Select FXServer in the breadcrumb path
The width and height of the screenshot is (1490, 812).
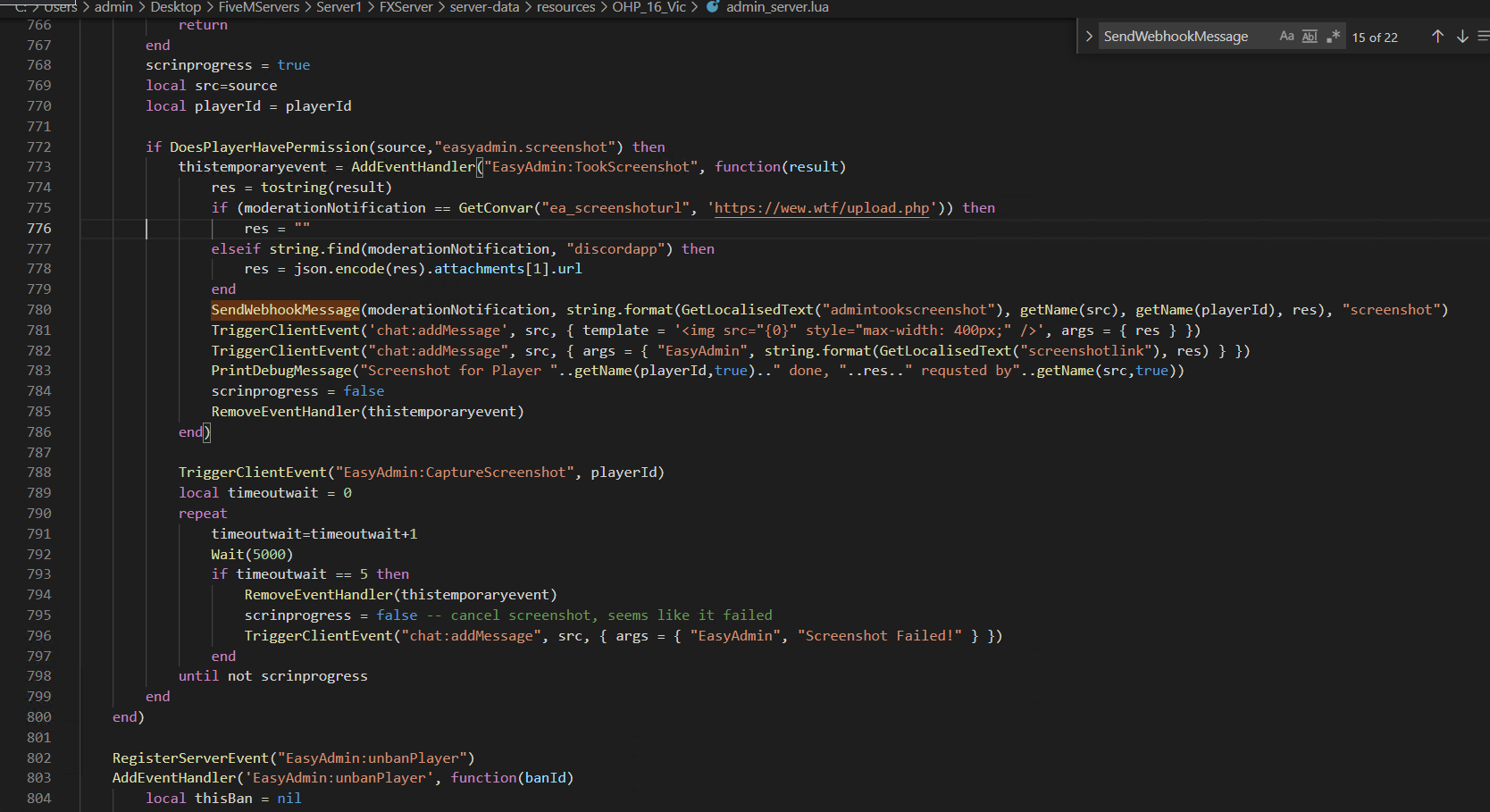(x=406, y=7)
